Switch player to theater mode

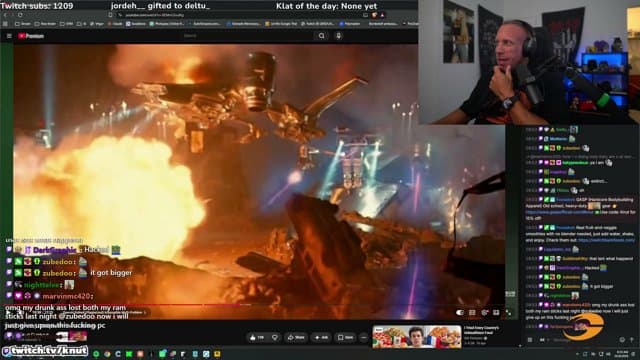click(496, 313)
